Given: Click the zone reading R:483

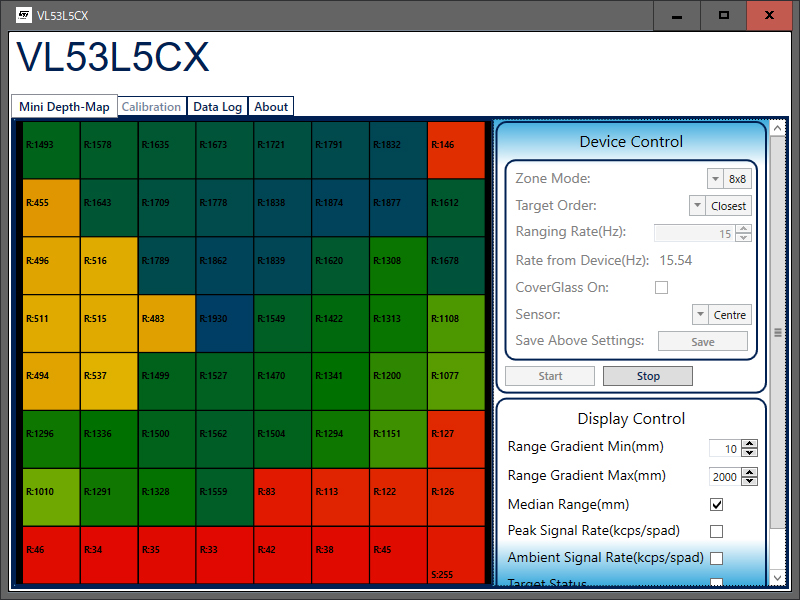Looking at the screenshot, I should (x=167, y=323).
